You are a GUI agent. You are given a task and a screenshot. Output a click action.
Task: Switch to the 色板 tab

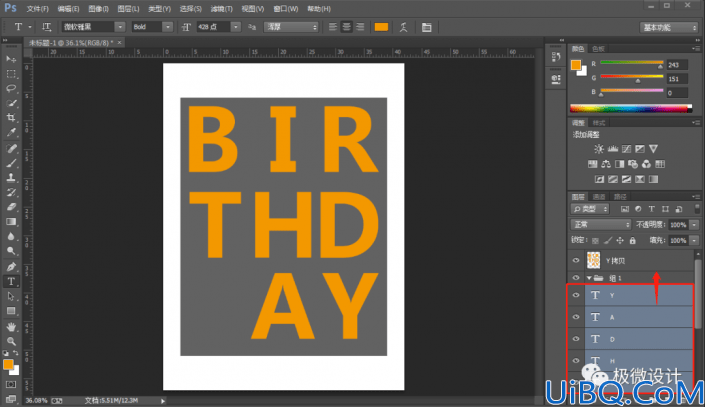[x=598, y=49]
